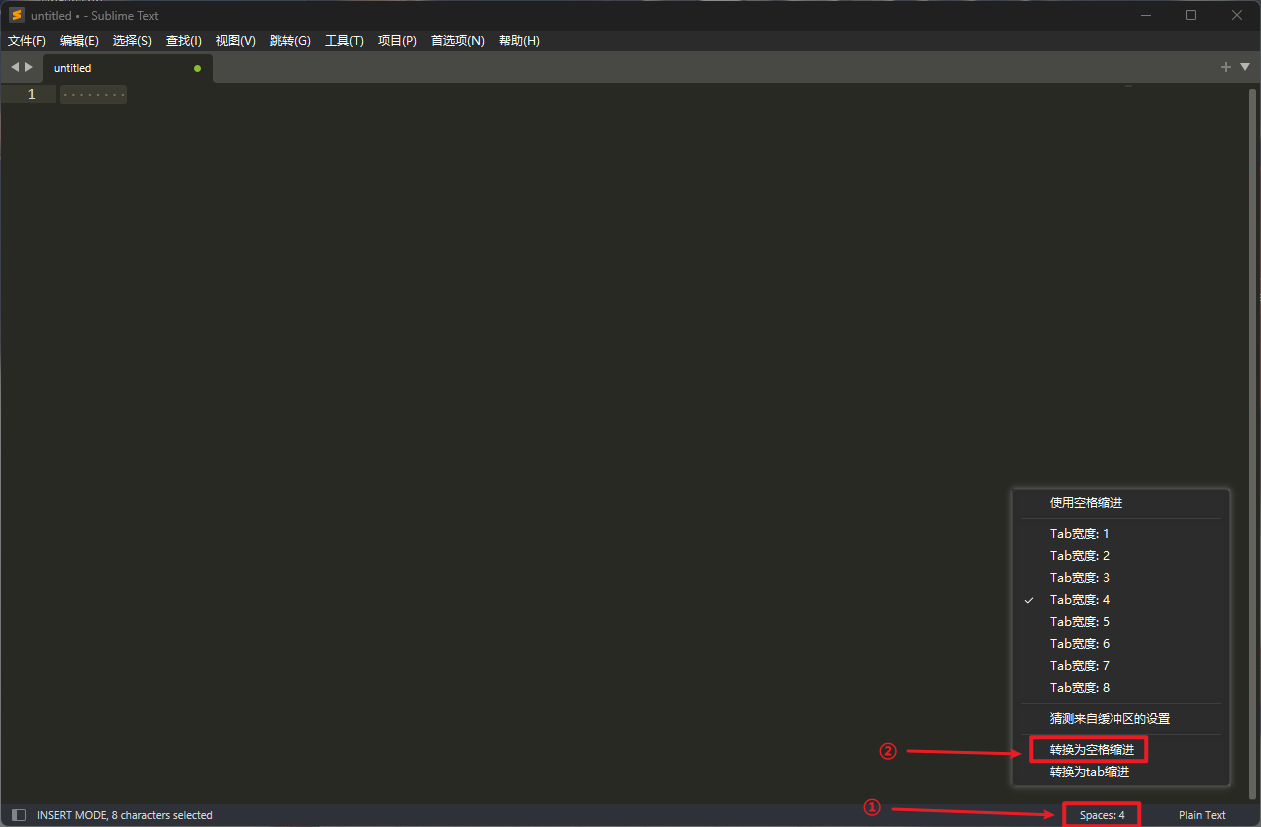Open the 工具(T) menu

[x=344, y=41]
